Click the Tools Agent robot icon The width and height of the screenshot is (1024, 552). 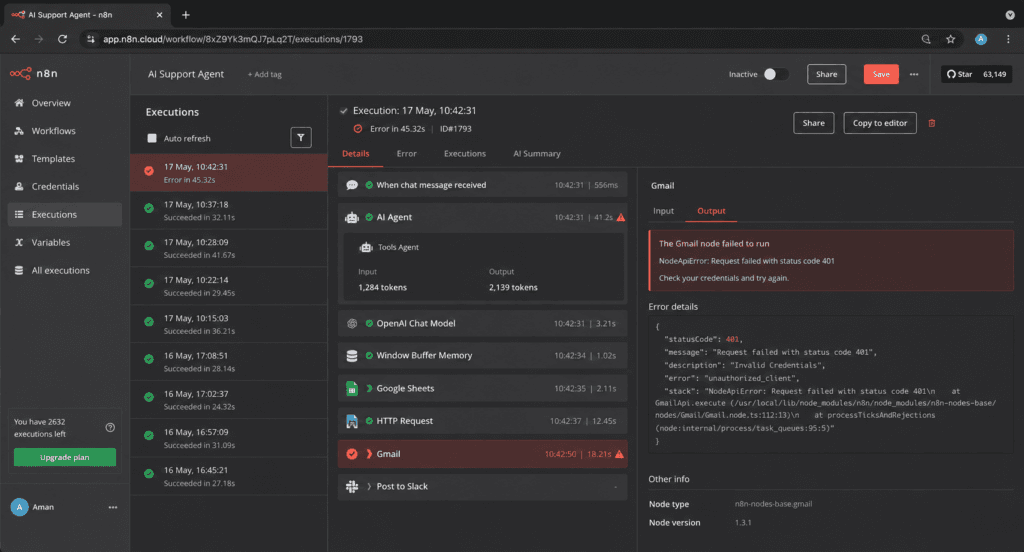coord(366,247)
